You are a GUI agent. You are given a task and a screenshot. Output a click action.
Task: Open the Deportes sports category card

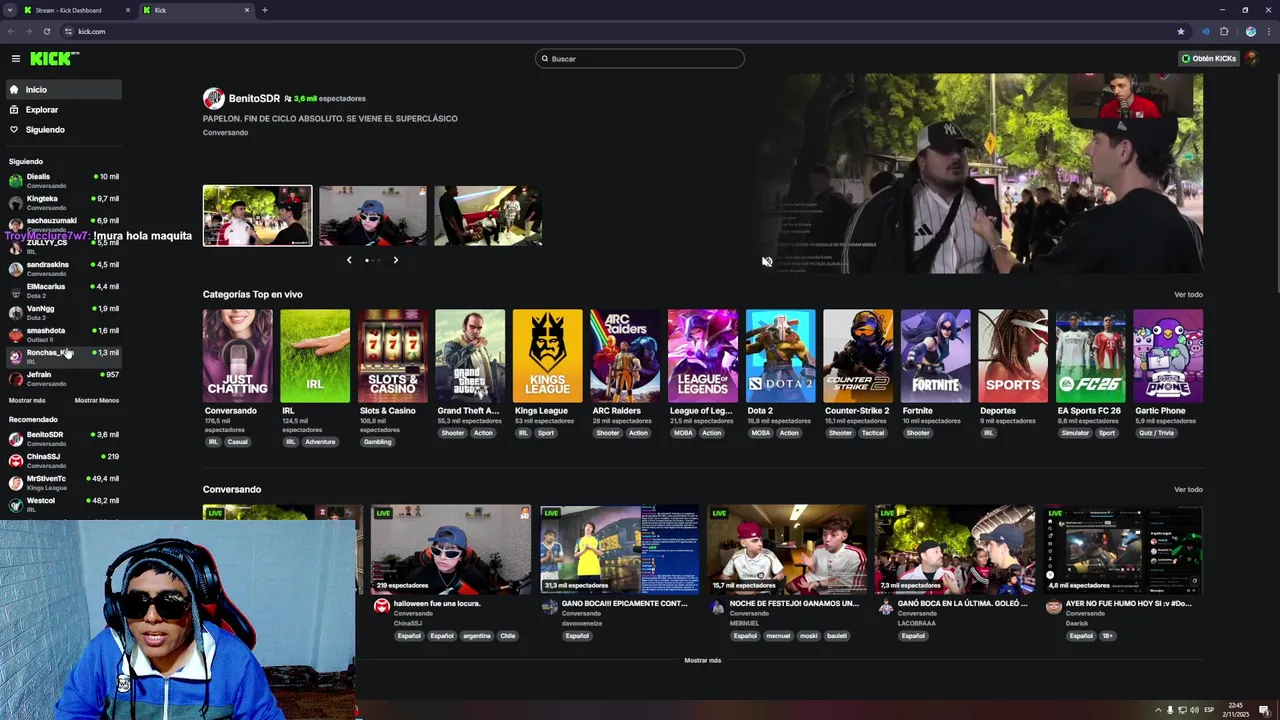click(x=1013, y=356)
